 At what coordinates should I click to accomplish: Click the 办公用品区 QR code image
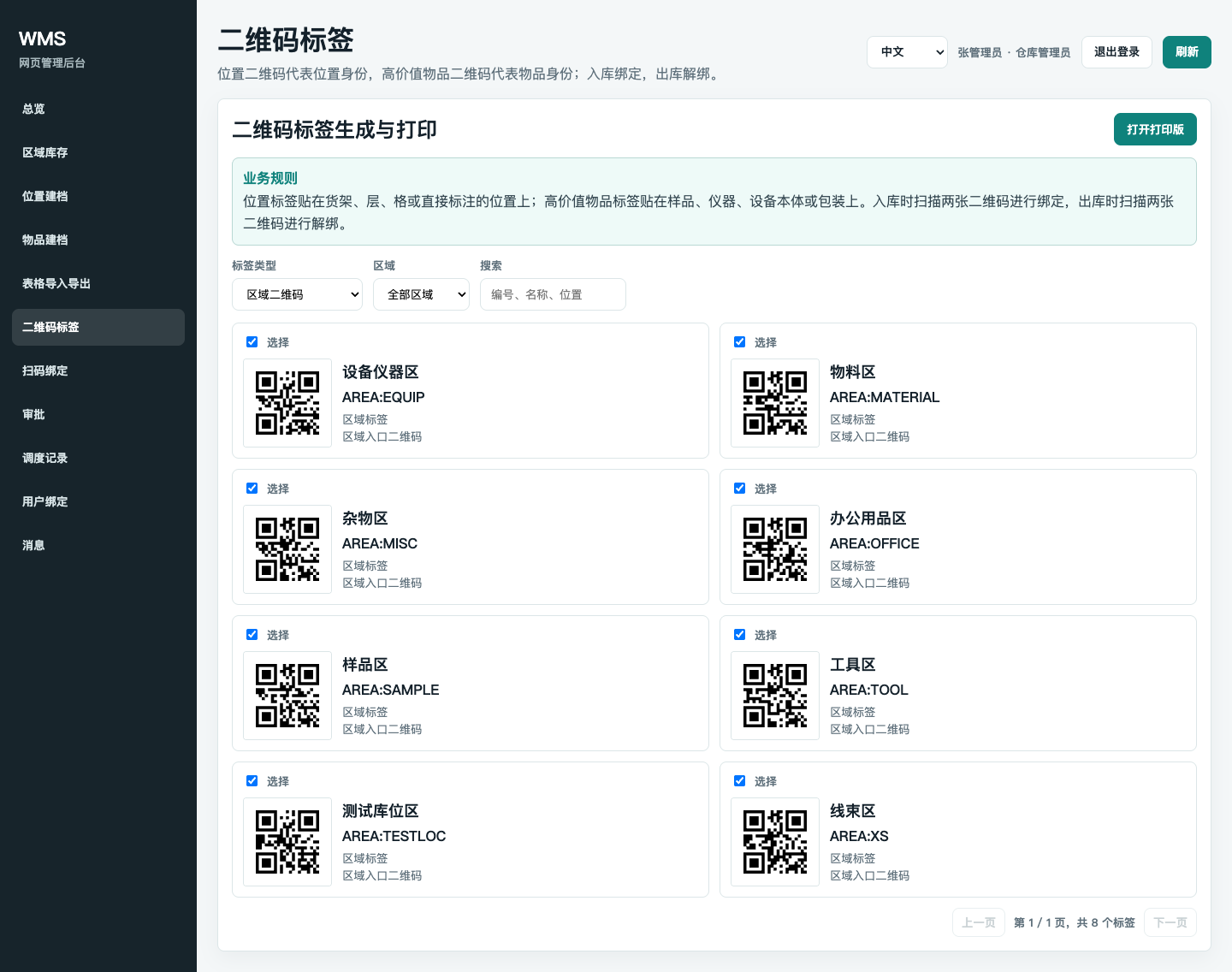coord(775,549)
